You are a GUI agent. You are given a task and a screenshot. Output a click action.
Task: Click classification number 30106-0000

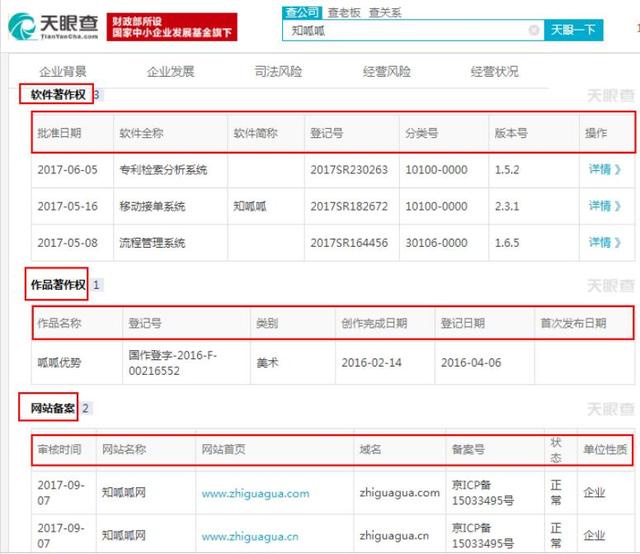pos(436,243)
